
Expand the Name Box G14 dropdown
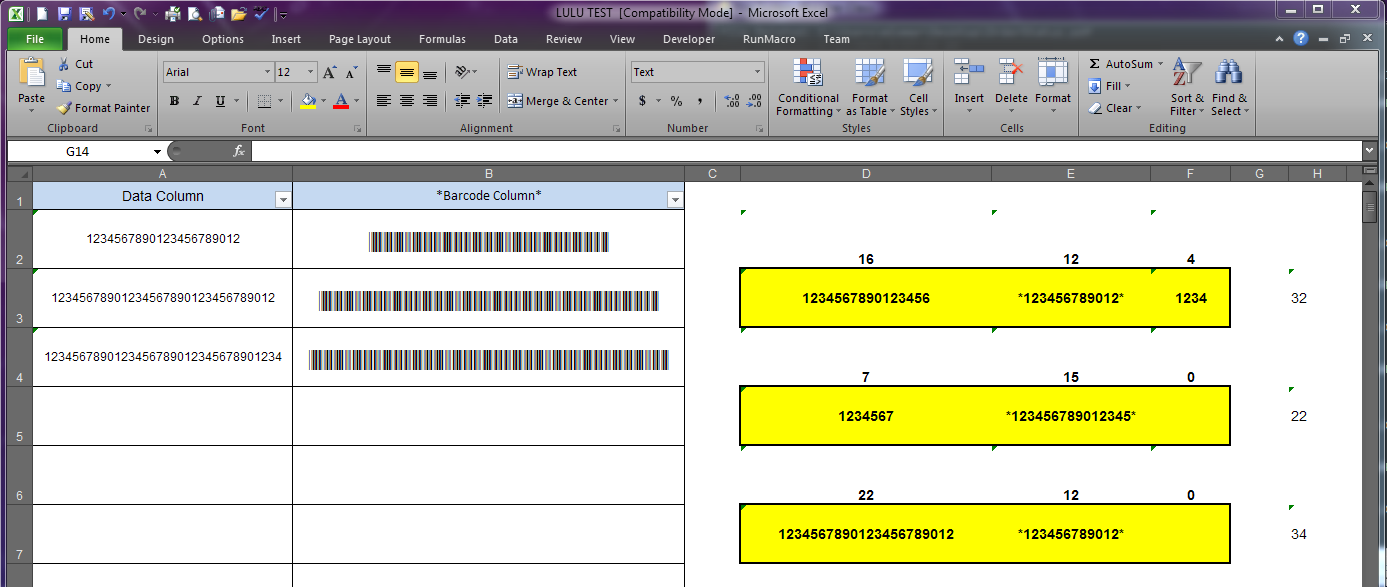[x=157, y=151]
